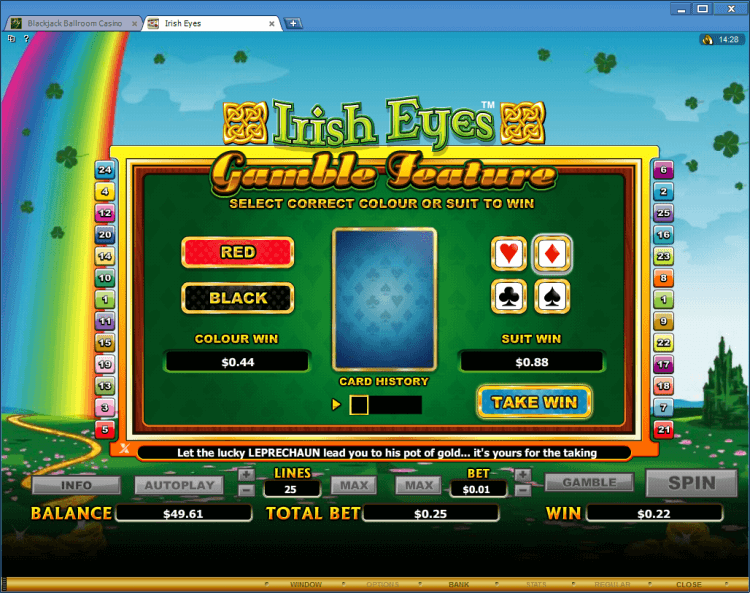The height and width of the screenshot is (593, 750).
Task: Choose the diamonds suit card
Action: click(552, 253)
